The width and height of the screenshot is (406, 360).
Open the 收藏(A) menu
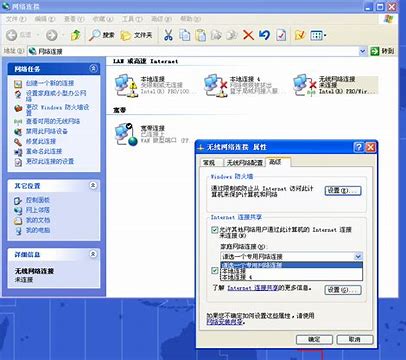click(103, 19)
